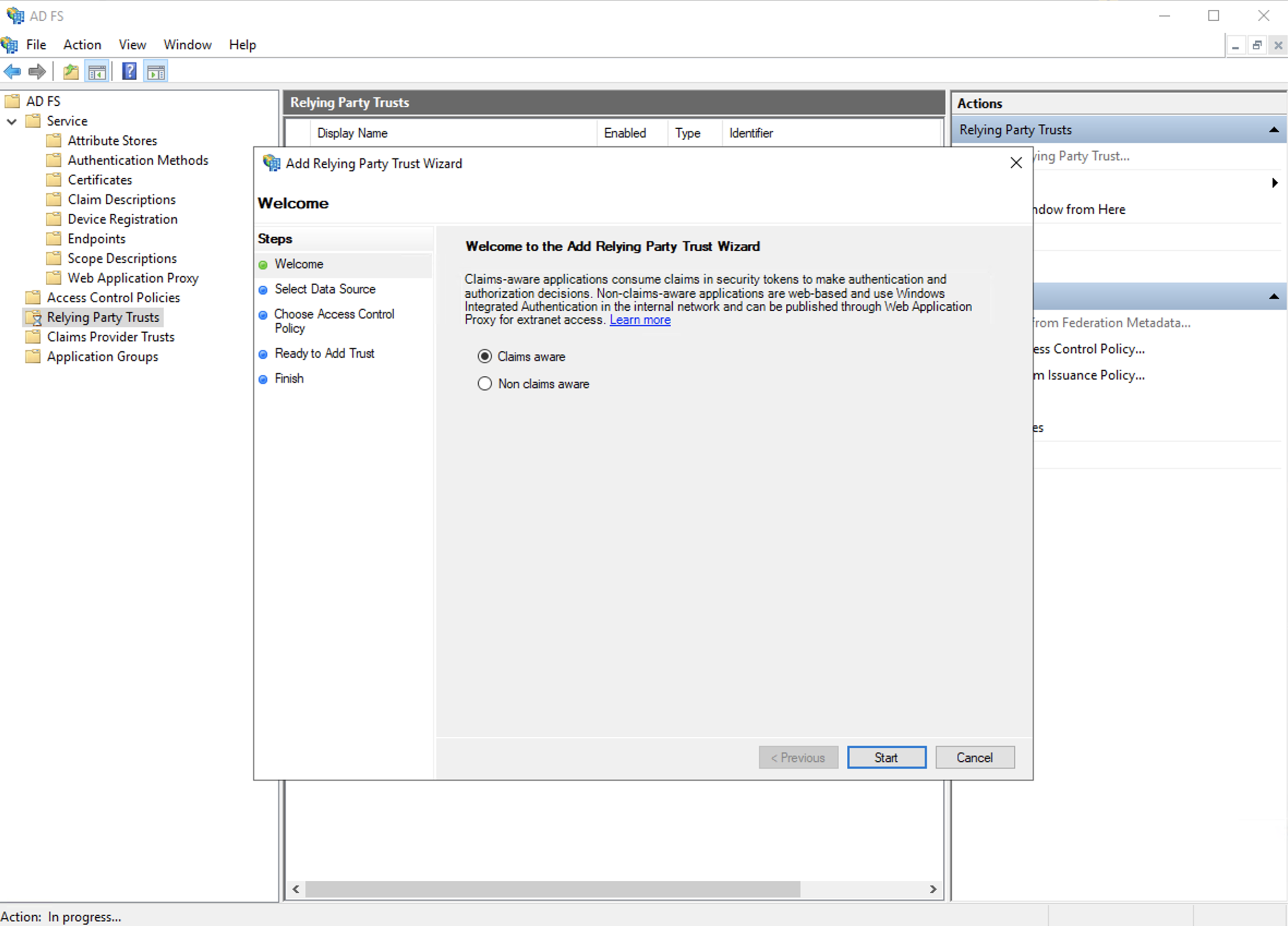The height and width of the screenshot is (926, 1288).
Task: Click the Ready to Add Trust step
Action: point(324,353)
